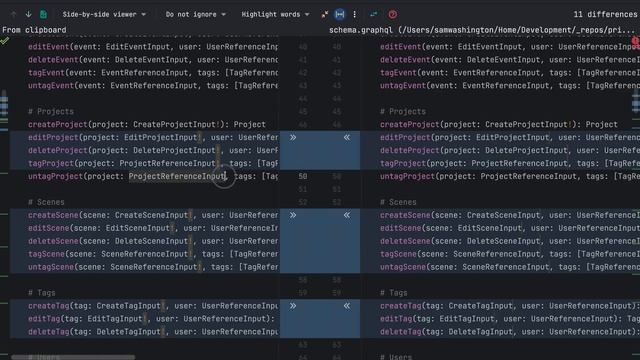Image resolution: width=640 pixels, height=360 pixels.
Task: Click the left pane change marker stripe
Action: [4, 105]
